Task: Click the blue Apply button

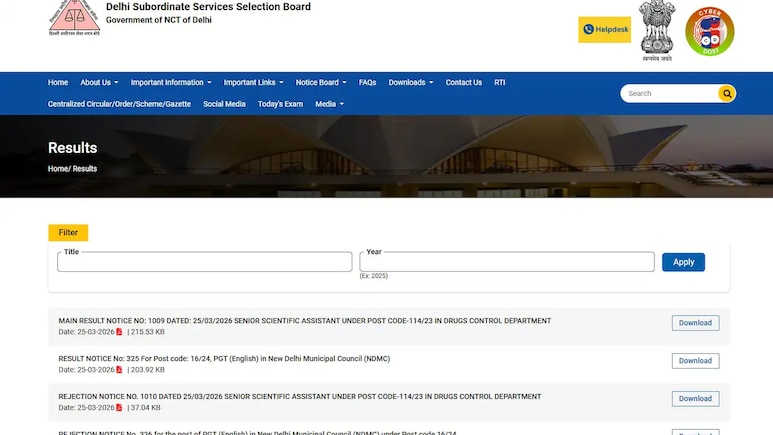Action: click(683, 262)
